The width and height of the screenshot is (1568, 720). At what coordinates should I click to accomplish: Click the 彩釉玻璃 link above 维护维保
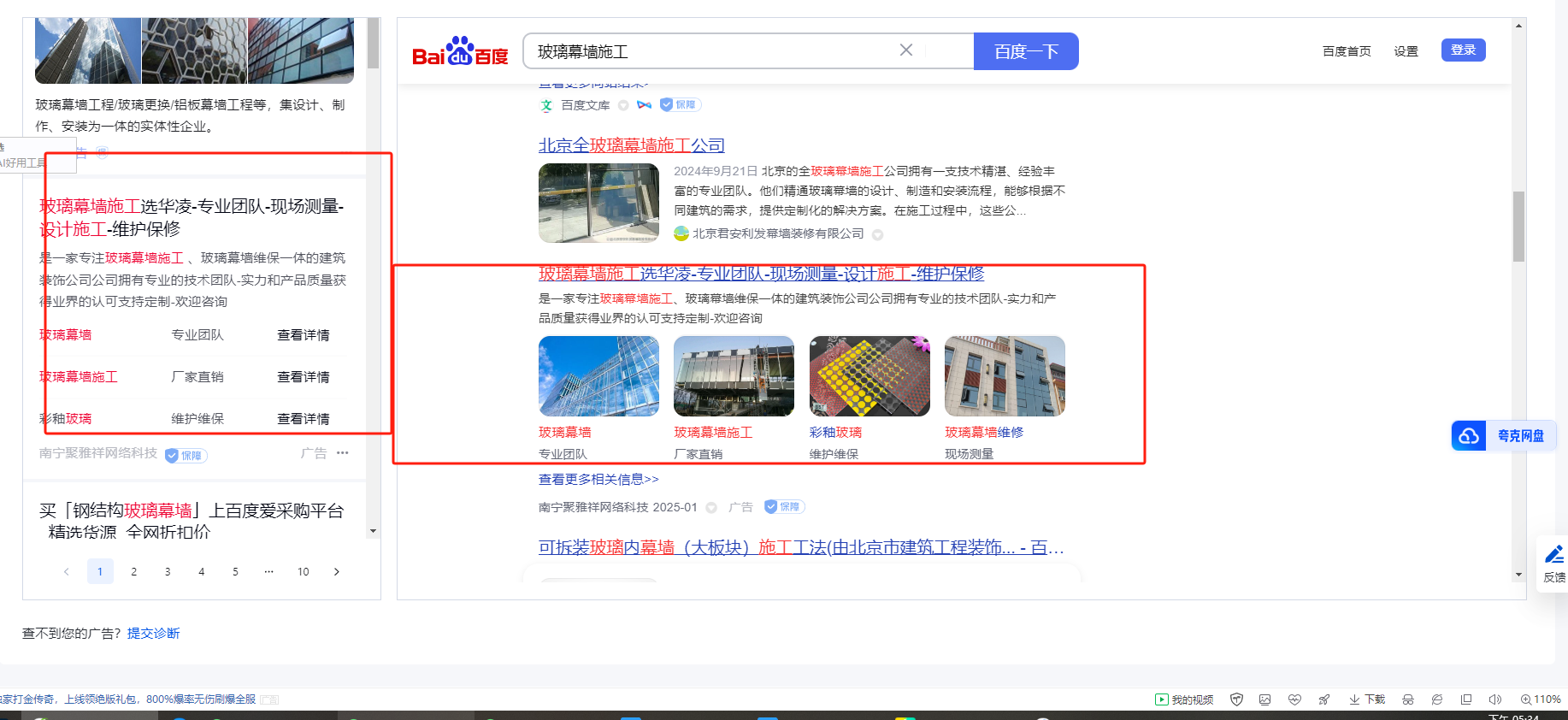(x=835, y=433)
